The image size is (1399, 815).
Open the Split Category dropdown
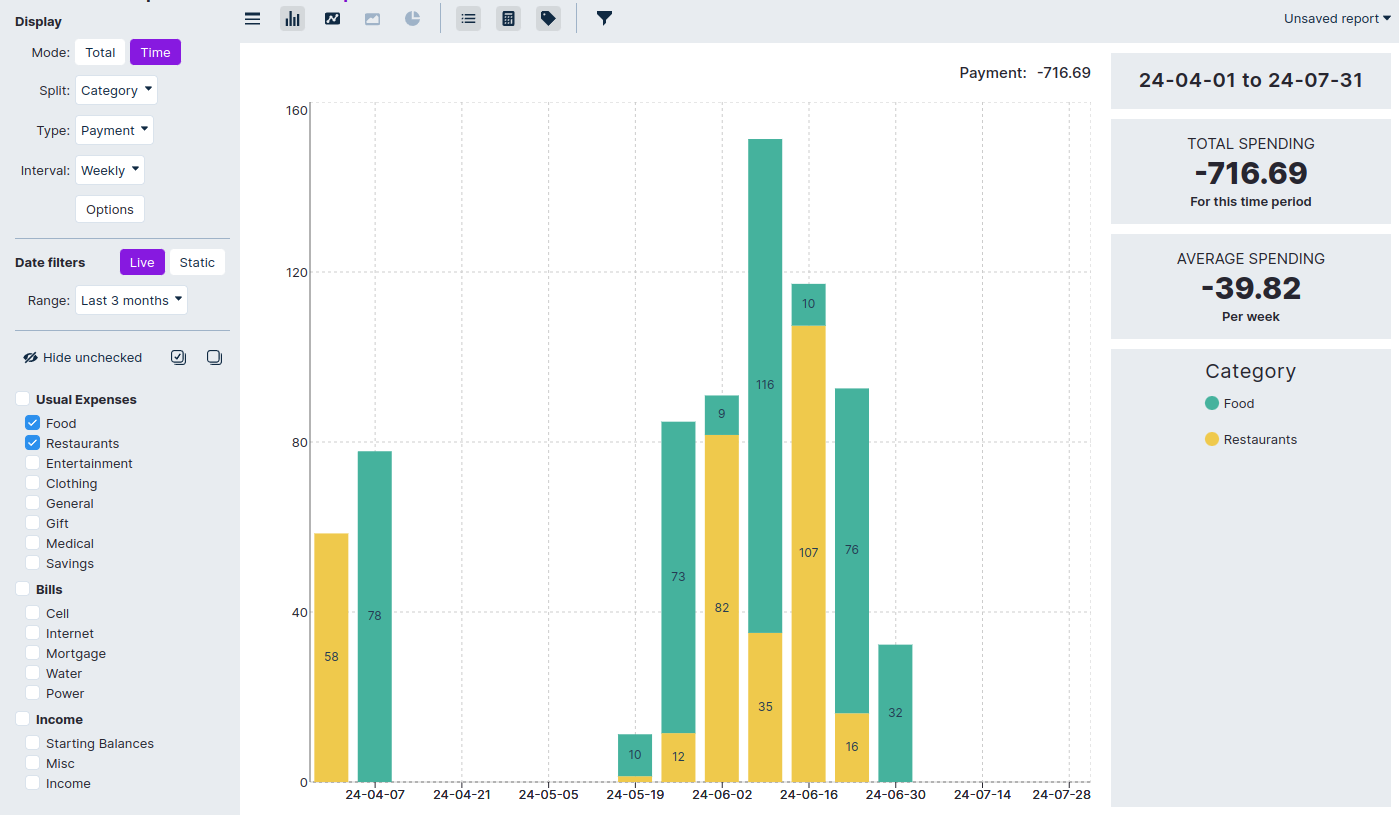pyautogui.click(x=116, y=90)
